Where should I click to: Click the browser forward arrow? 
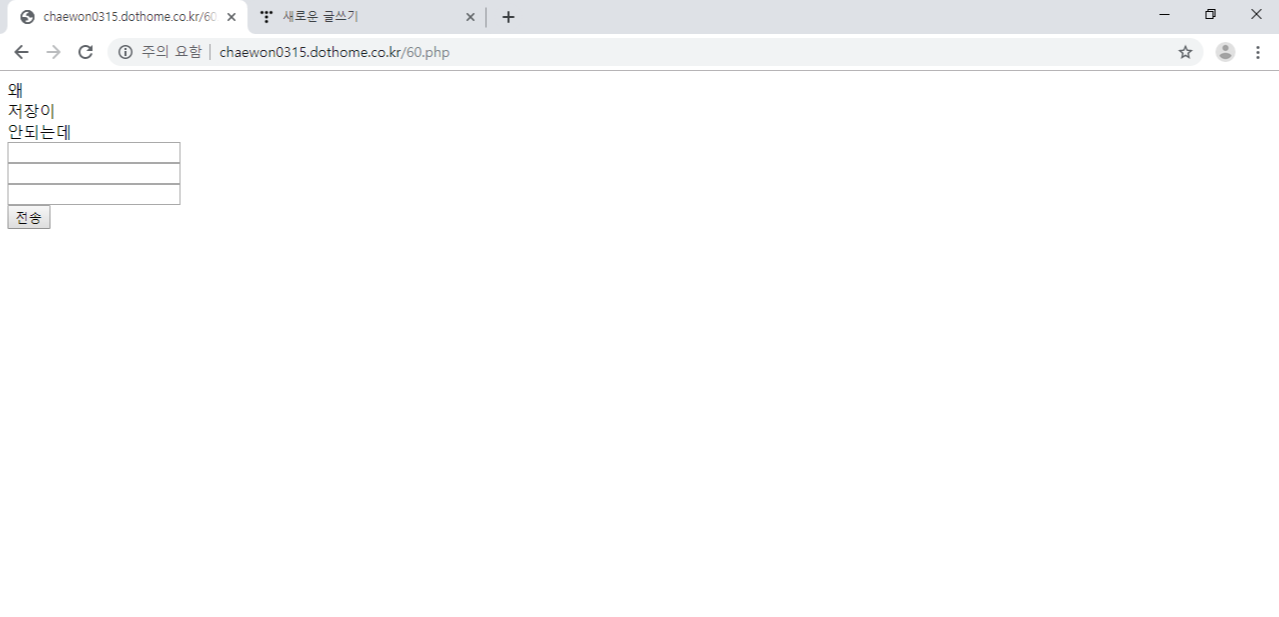pyautogui.click(x=53, y=52)
